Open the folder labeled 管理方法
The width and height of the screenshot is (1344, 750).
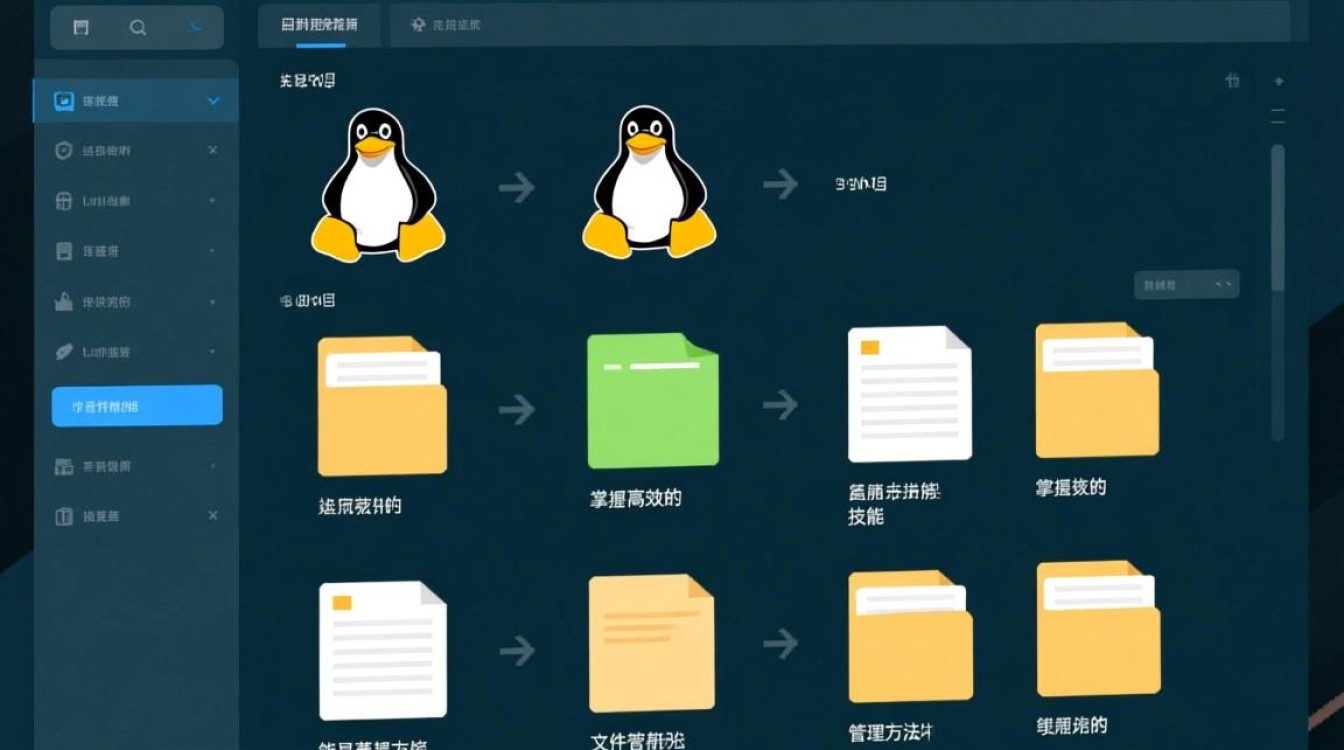pos(910,636)
